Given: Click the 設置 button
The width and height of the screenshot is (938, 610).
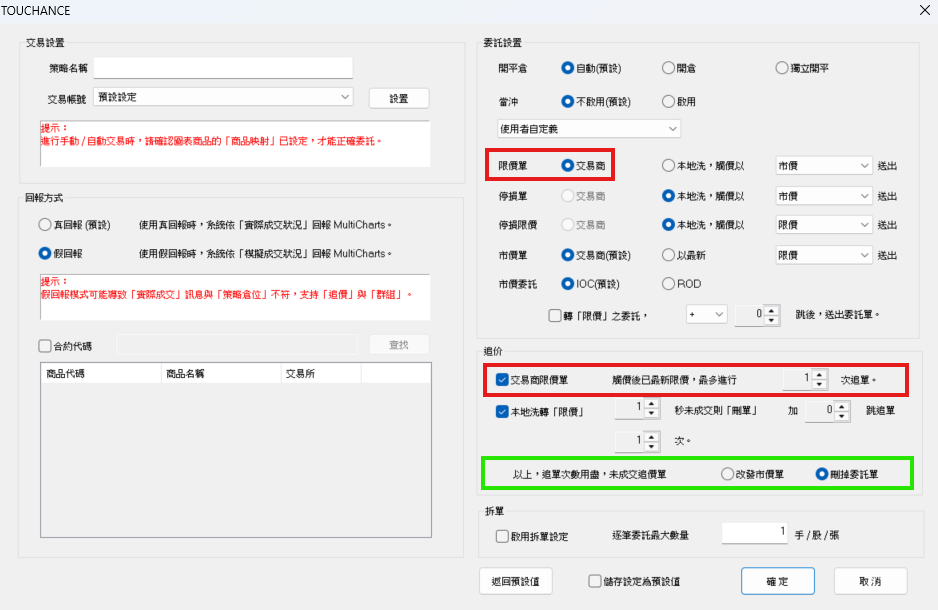Looking at the screenshot, I should [398, 98].
